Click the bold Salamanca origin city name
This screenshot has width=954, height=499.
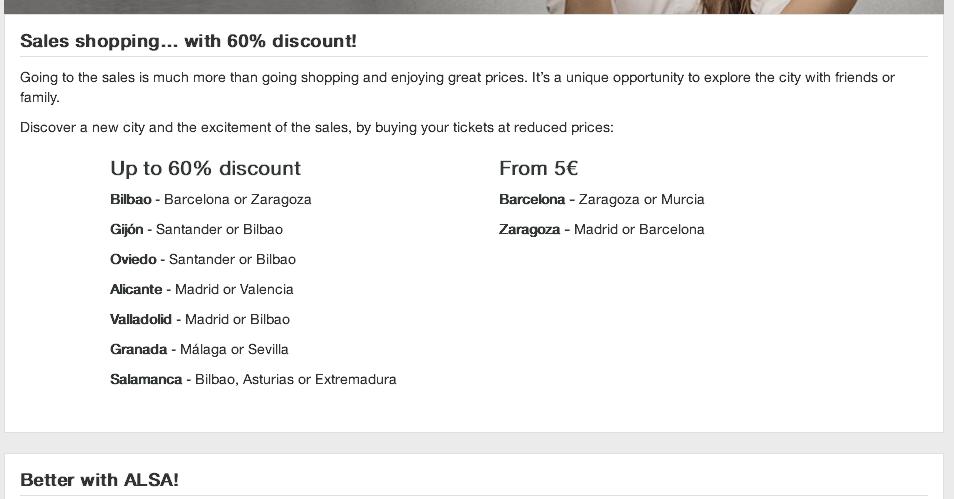(146, 379)
